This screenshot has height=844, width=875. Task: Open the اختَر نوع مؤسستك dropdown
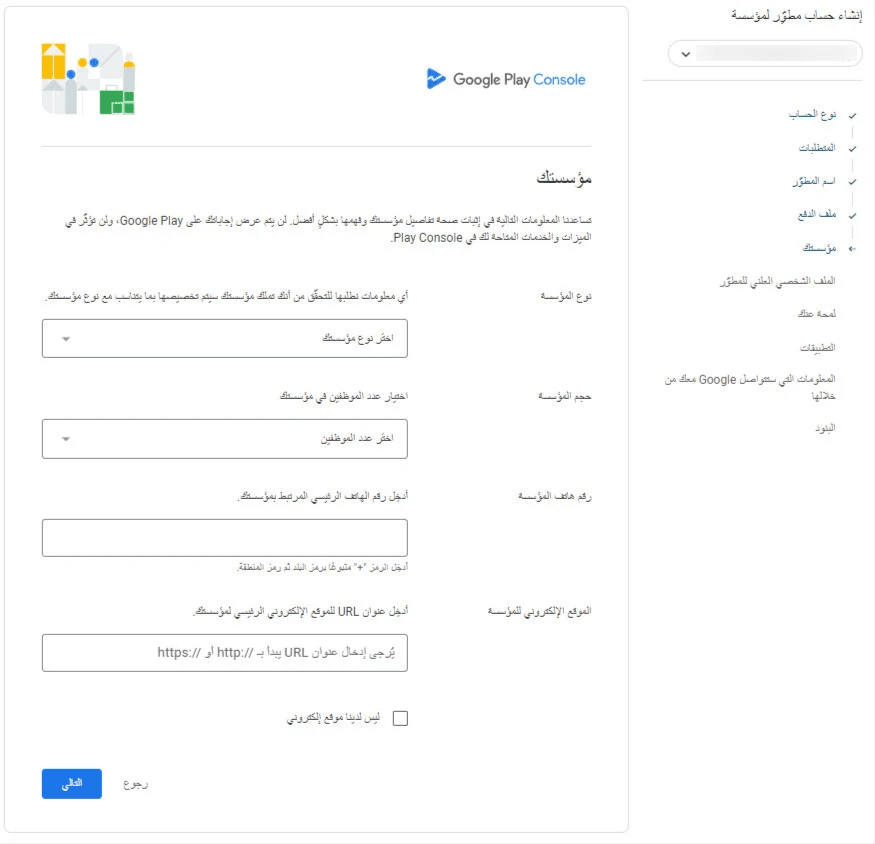tap(225, 338)
